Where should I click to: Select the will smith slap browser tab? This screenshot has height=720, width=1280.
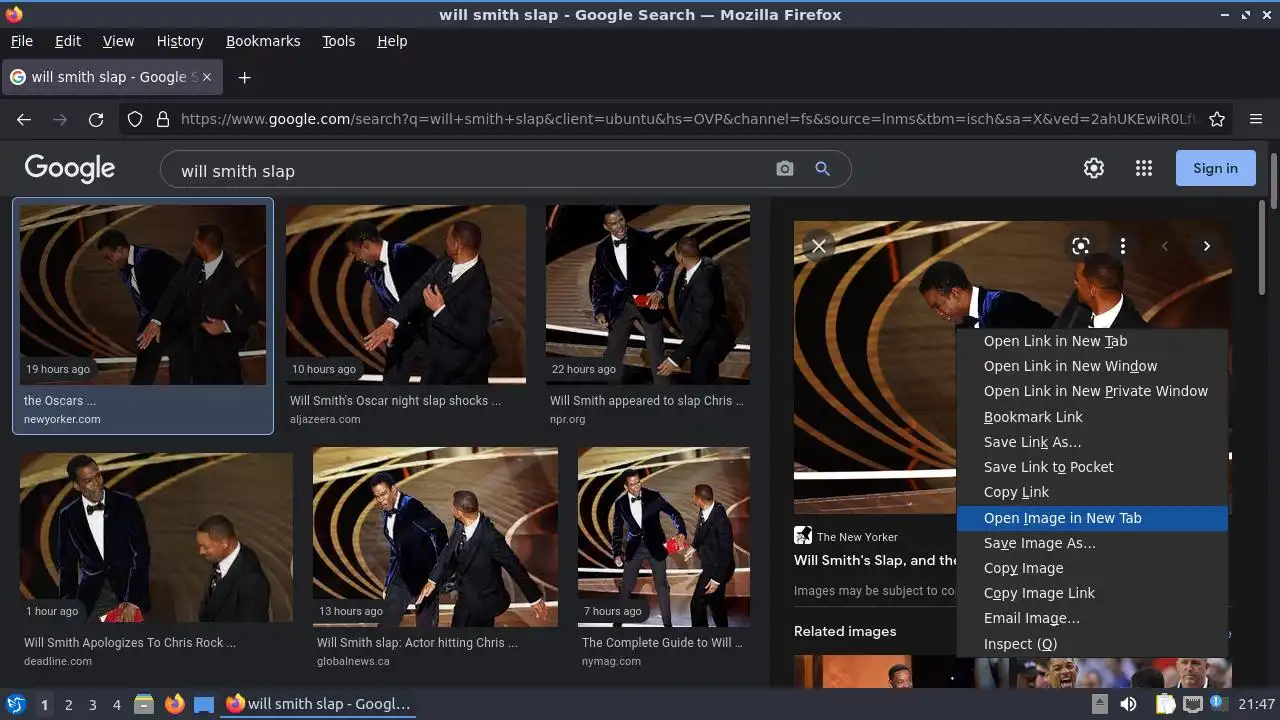[x=110, y=77]
